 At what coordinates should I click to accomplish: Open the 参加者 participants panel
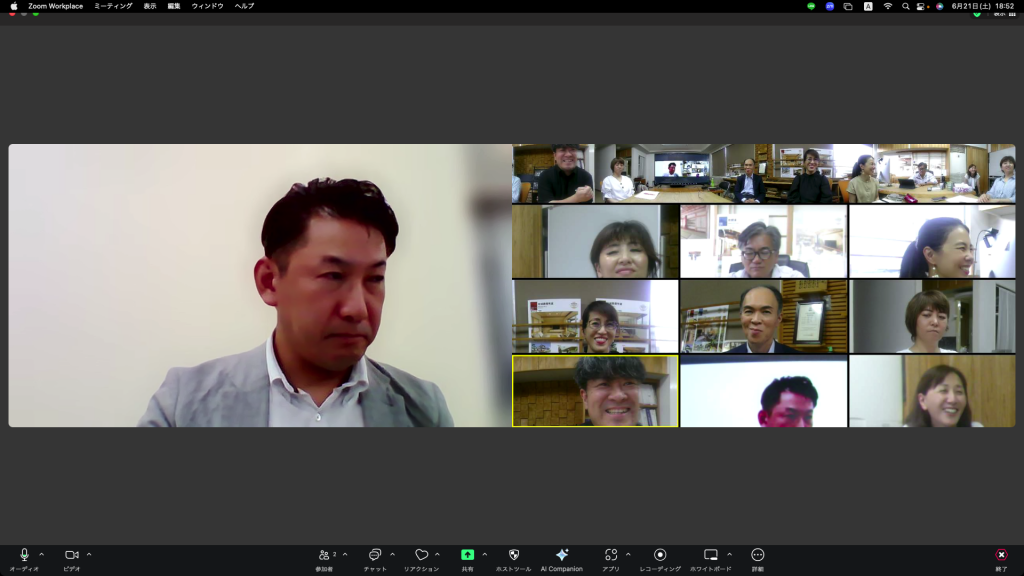point(324,555)
